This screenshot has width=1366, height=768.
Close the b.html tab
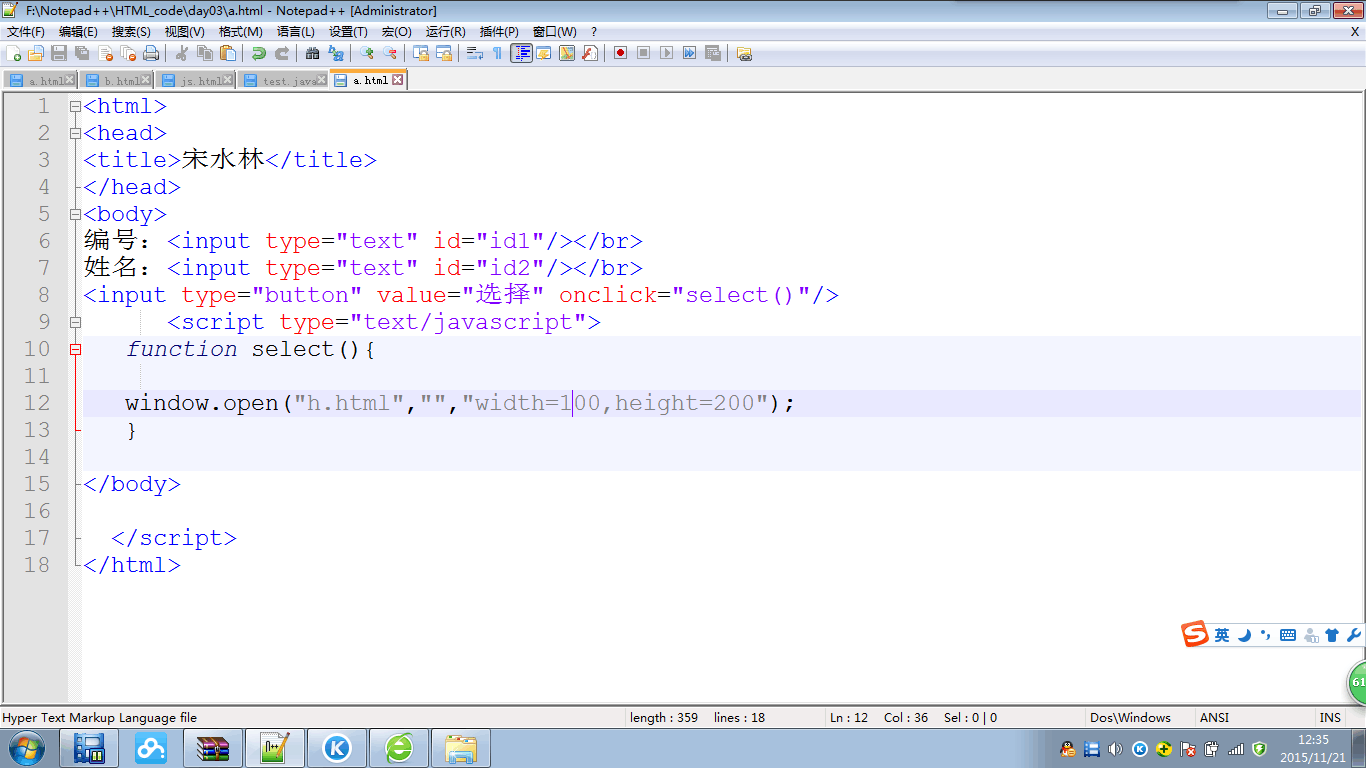[x=146, y=80]
